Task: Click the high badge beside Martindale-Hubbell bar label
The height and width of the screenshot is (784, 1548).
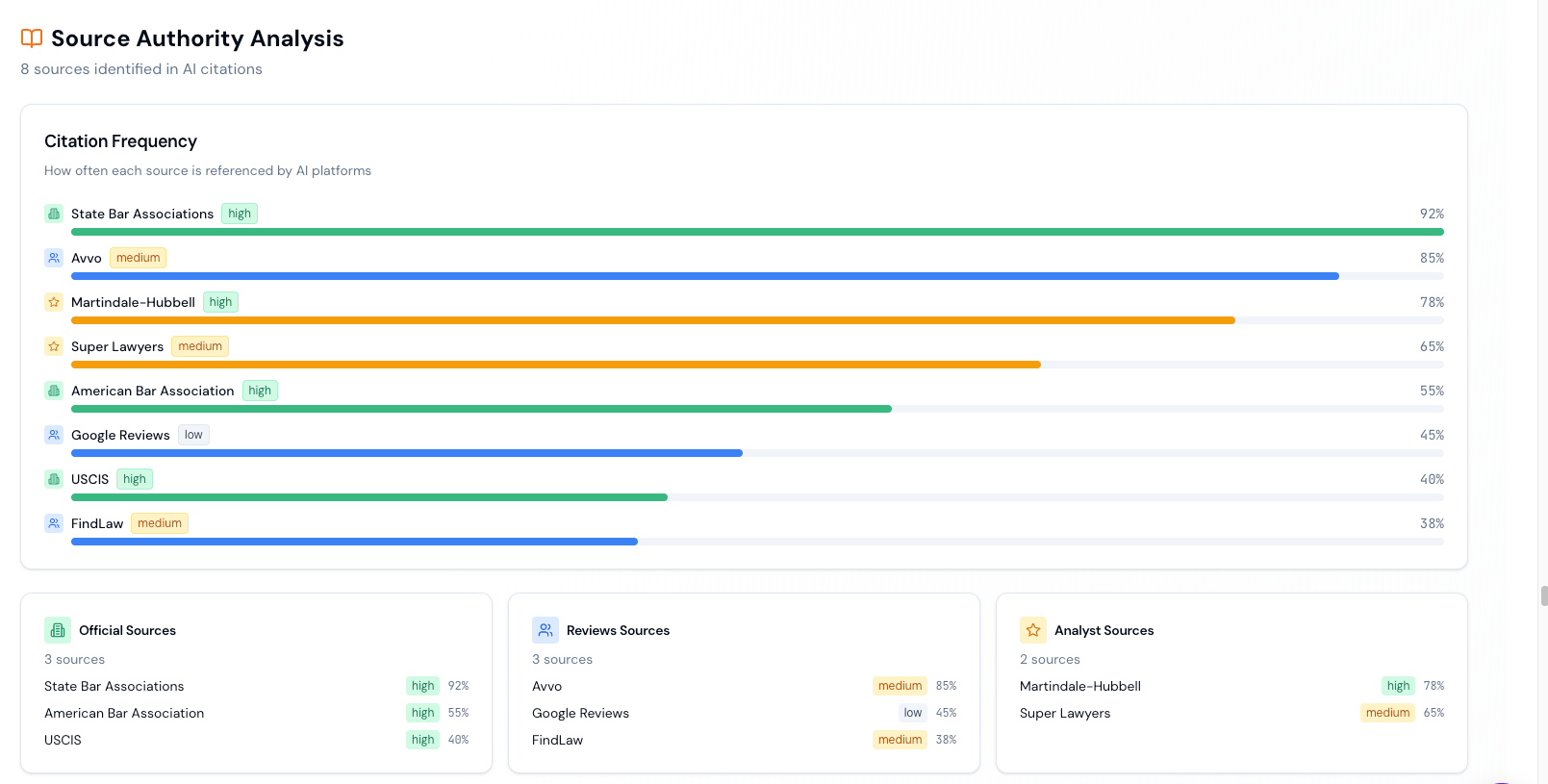Action: click(220, 302)
